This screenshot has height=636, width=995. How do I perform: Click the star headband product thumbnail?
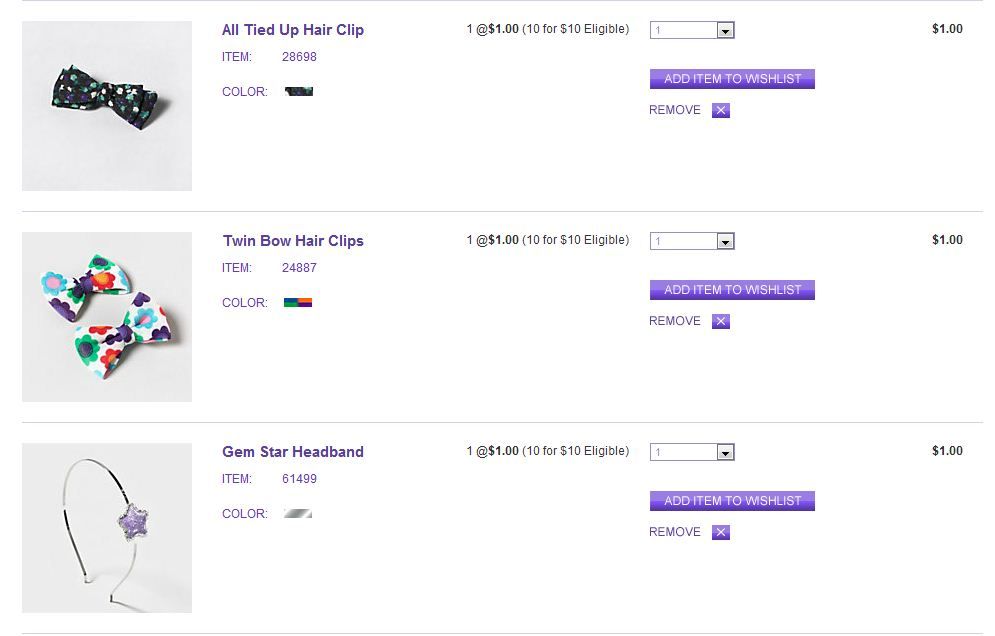(x=107, y=528)
